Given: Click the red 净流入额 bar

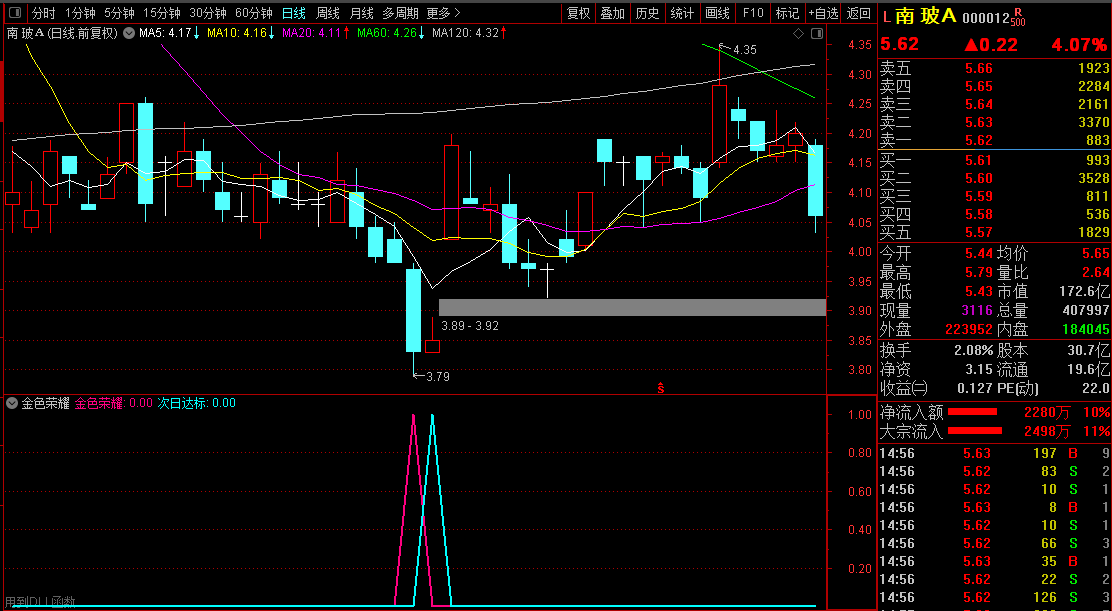Looking at the screenshot, I should pos(973,412).
